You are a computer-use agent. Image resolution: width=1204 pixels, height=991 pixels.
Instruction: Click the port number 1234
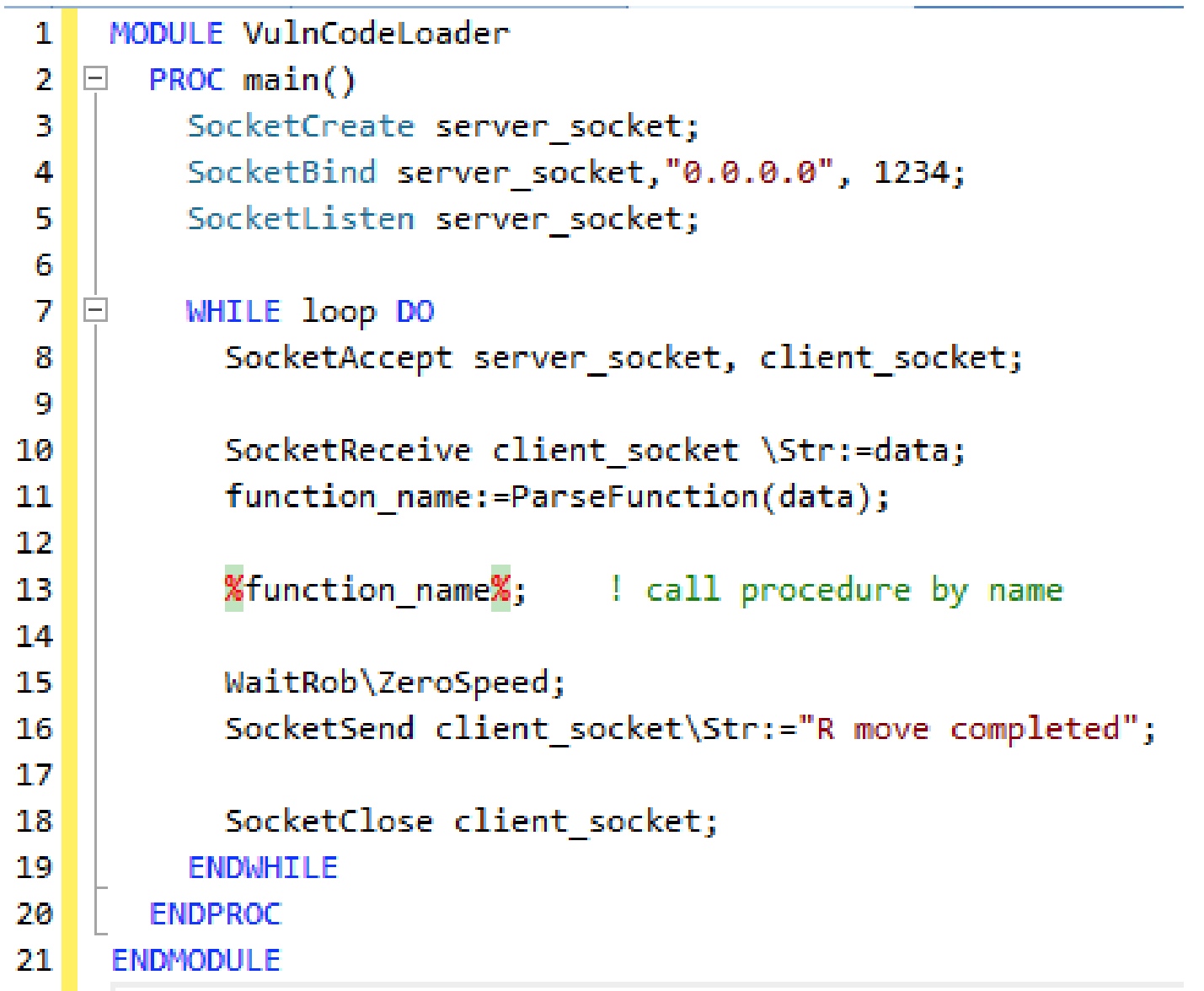coord(909,172)
